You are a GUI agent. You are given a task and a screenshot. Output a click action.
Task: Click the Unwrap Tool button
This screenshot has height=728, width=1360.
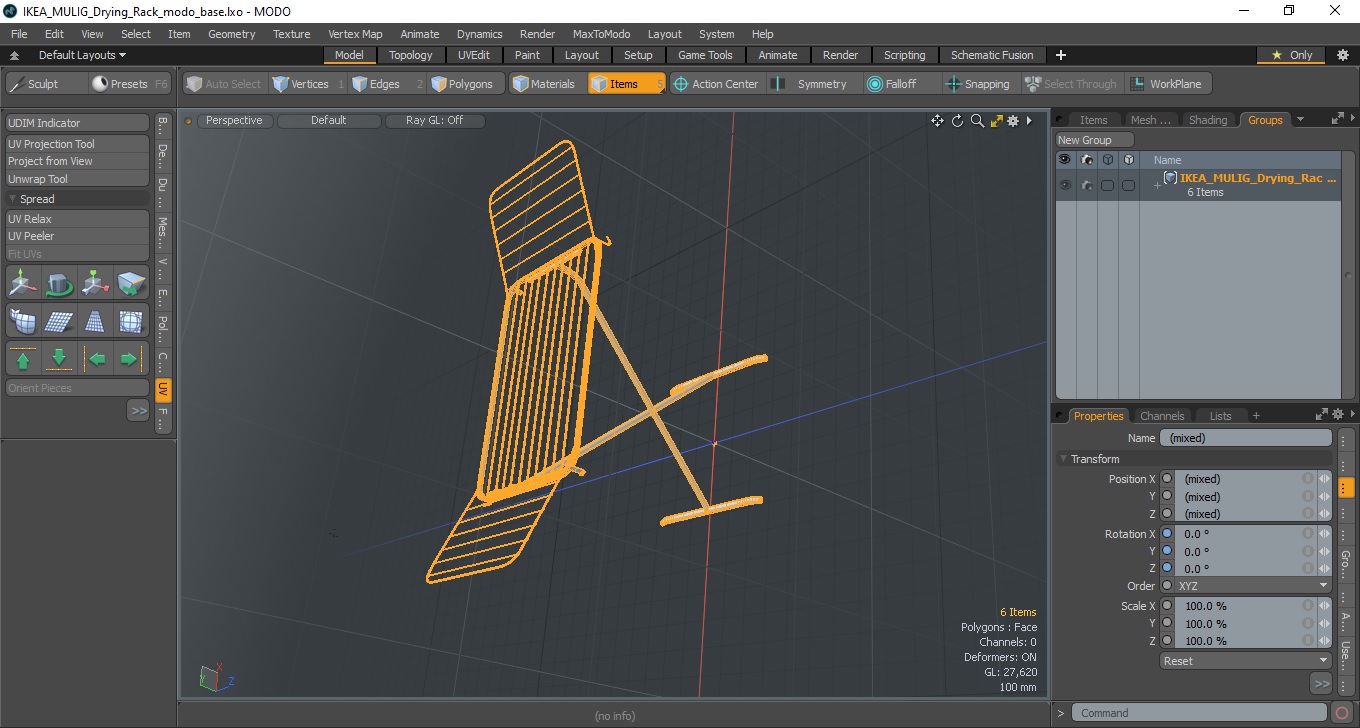tap(77, 179)
